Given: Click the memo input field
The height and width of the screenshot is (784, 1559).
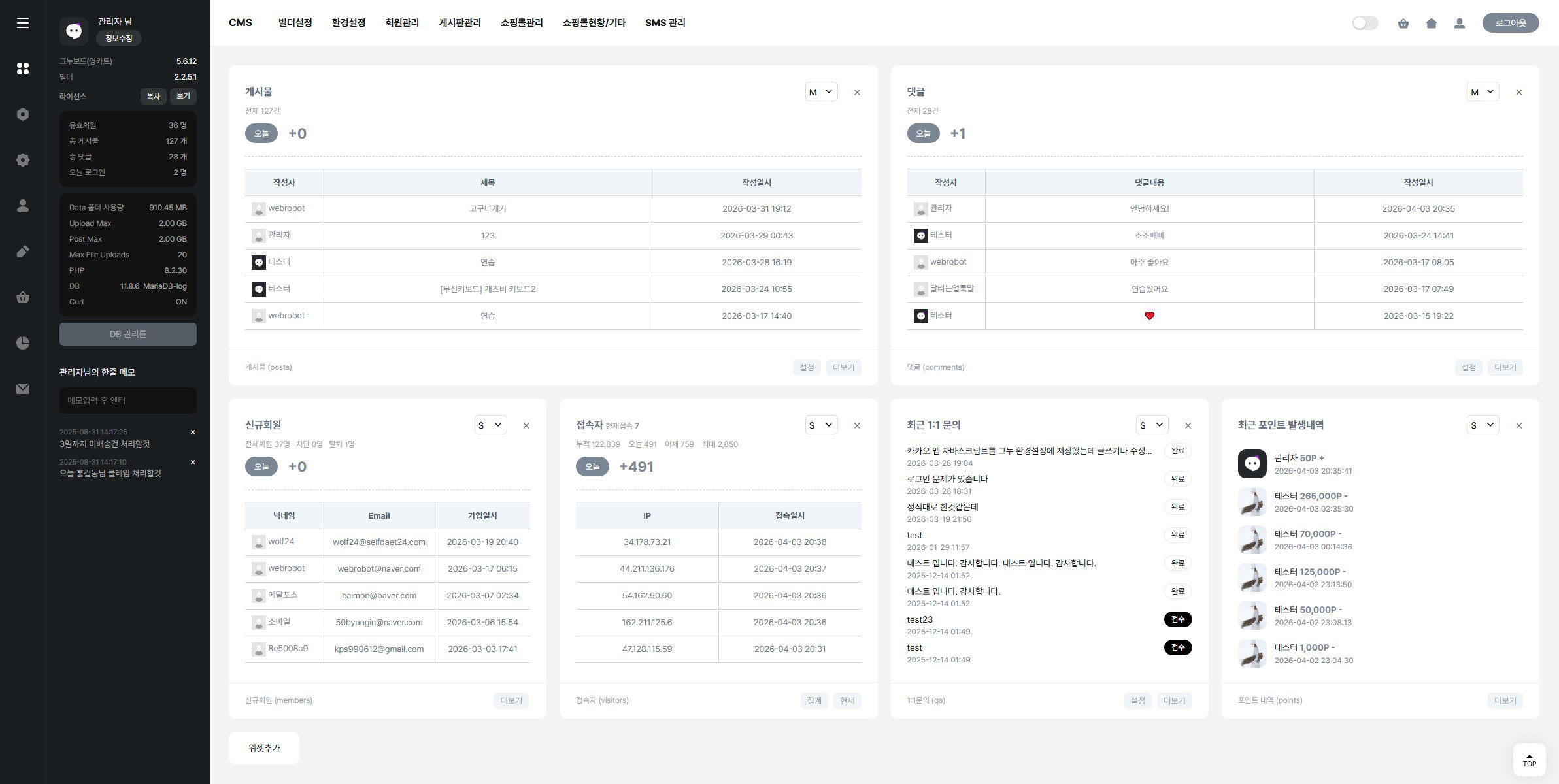Looking at the screenshot, I should pyautogui.click(x=127, y=400).
